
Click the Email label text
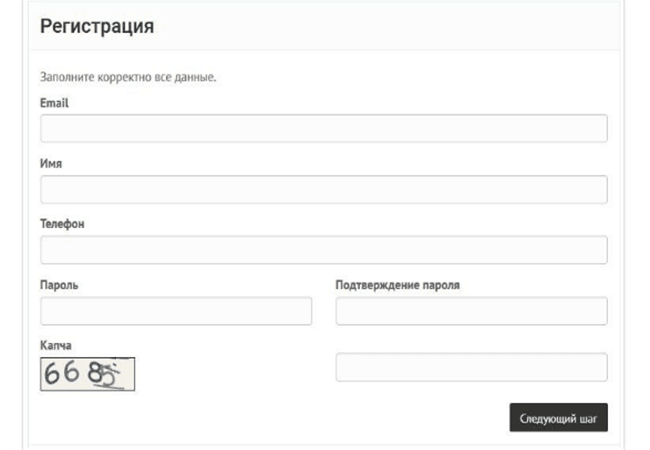[54, 103]
